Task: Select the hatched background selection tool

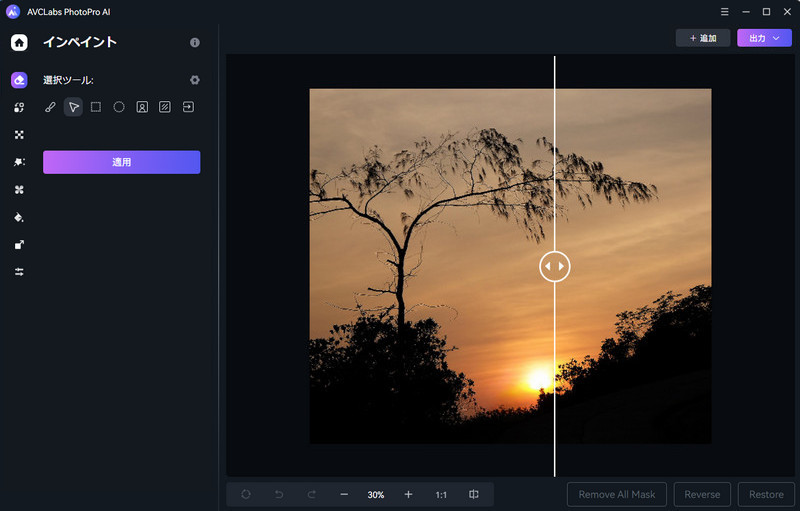Action: click(x=165, y=107)
